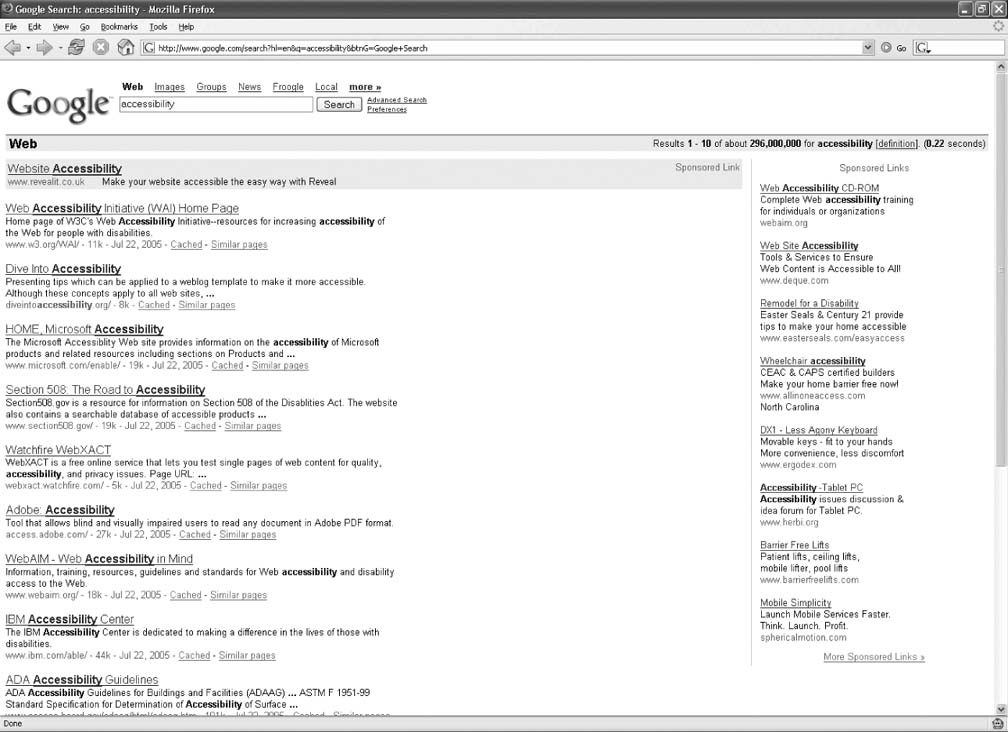
Task: Click the Google site icon in address bar
Action: (x=149, y=48)
